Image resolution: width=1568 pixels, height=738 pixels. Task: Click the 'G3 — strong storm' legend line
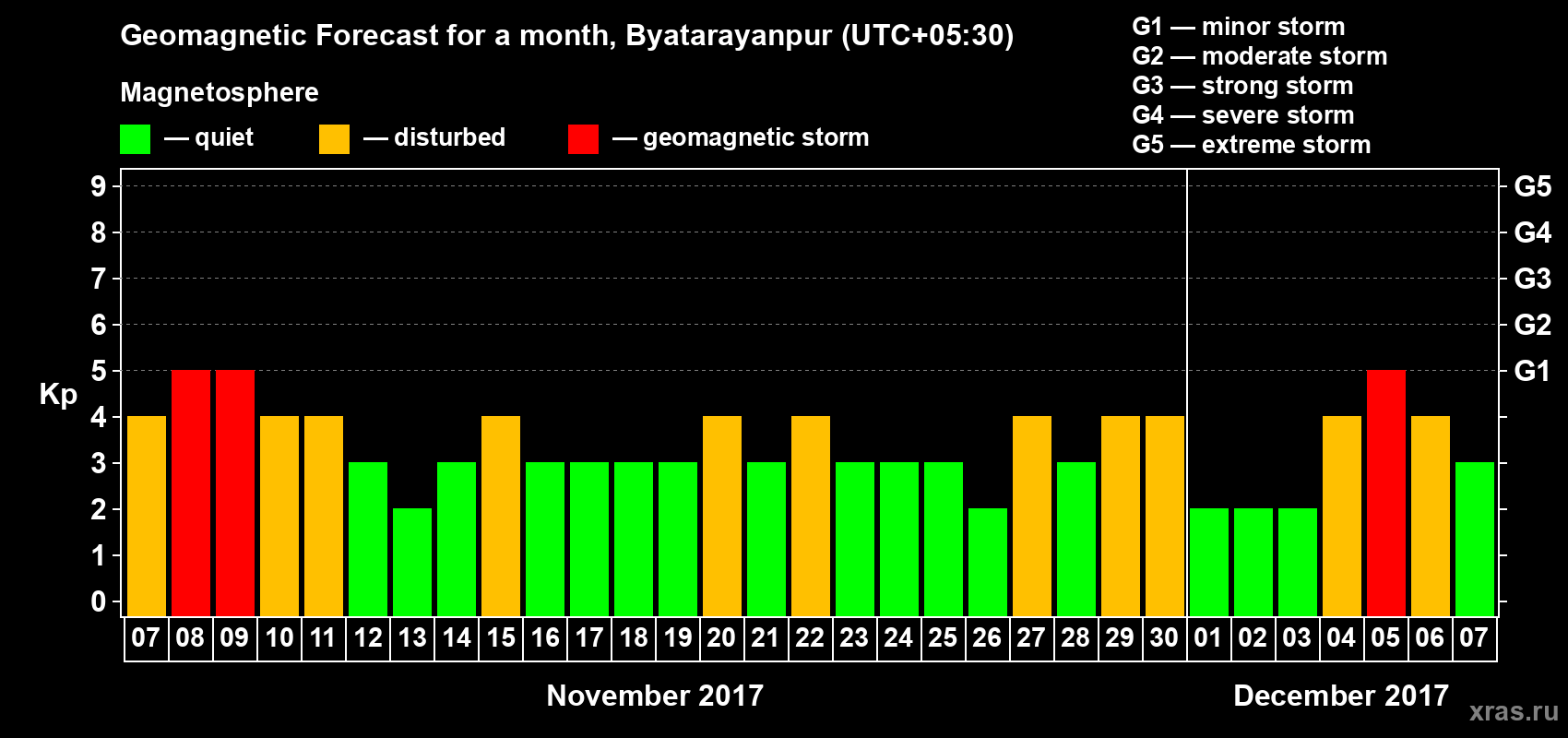click(x=1242, y=86)
